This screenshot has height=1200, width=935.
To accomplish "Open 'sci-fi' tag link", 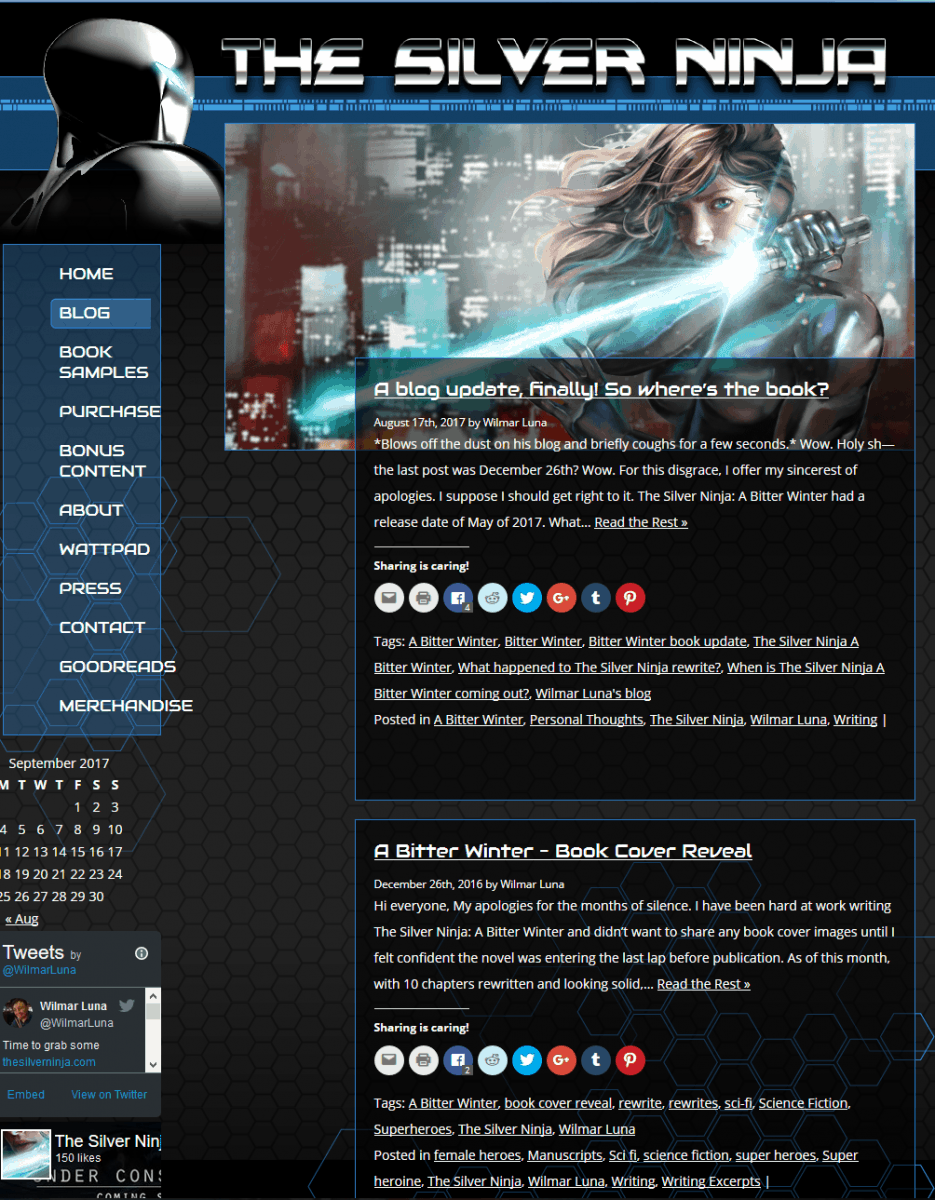I will pos(738,1103).
